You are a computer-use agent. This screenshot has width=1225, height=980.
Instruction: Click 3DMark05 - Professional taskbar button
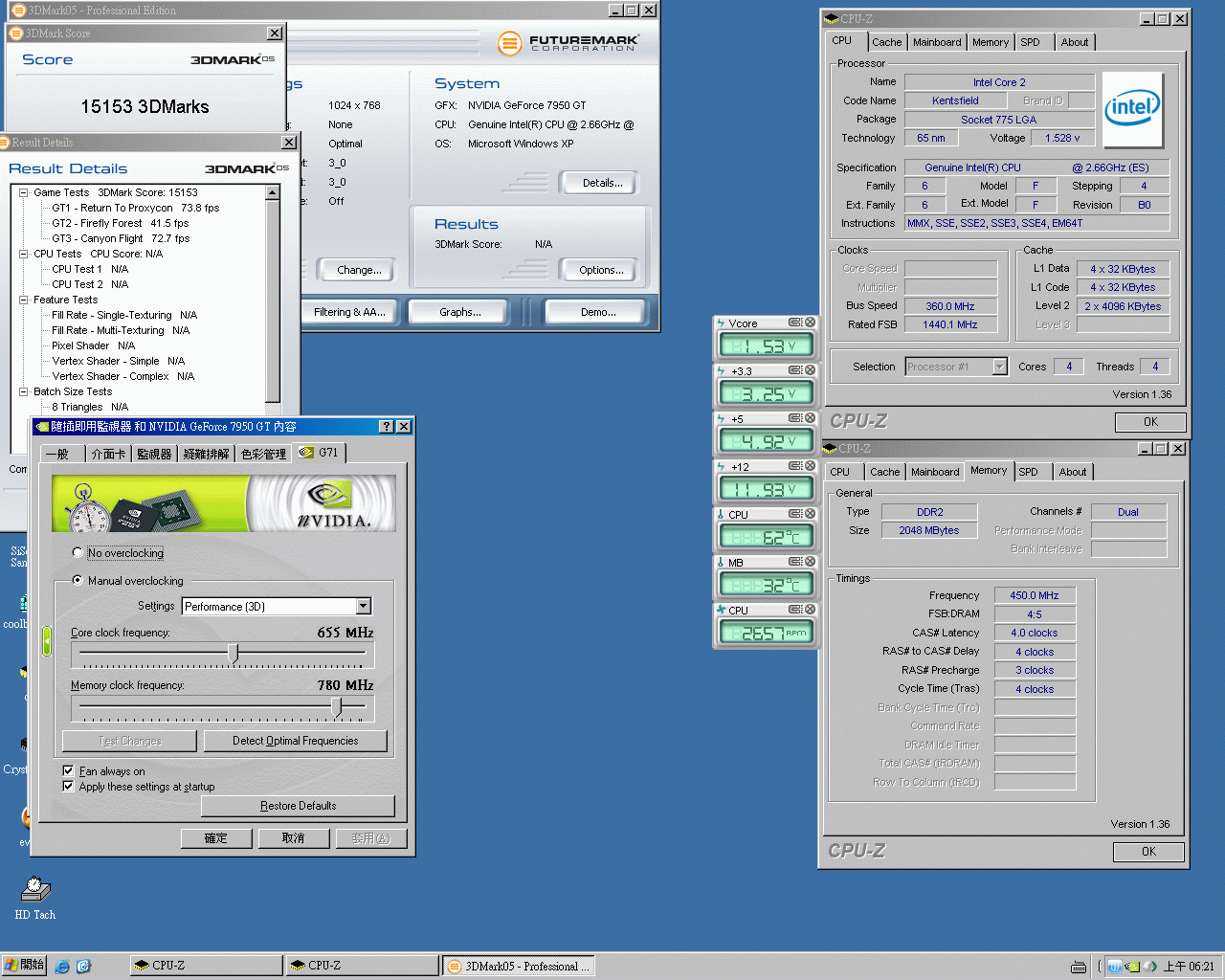[x=519, y=966]
